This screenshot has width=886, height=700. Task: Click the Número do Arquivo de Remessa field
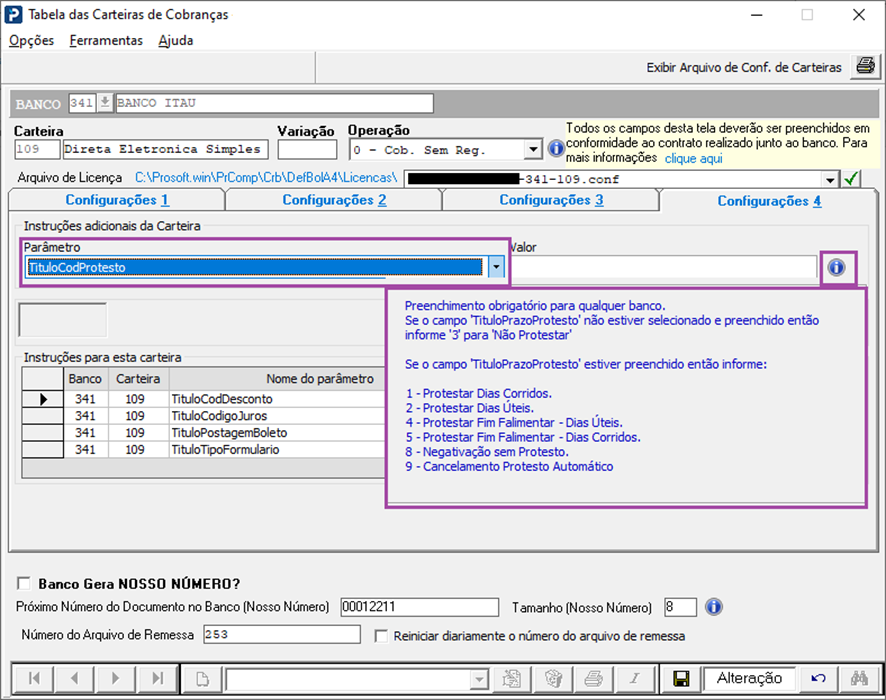tap(281, 634)
